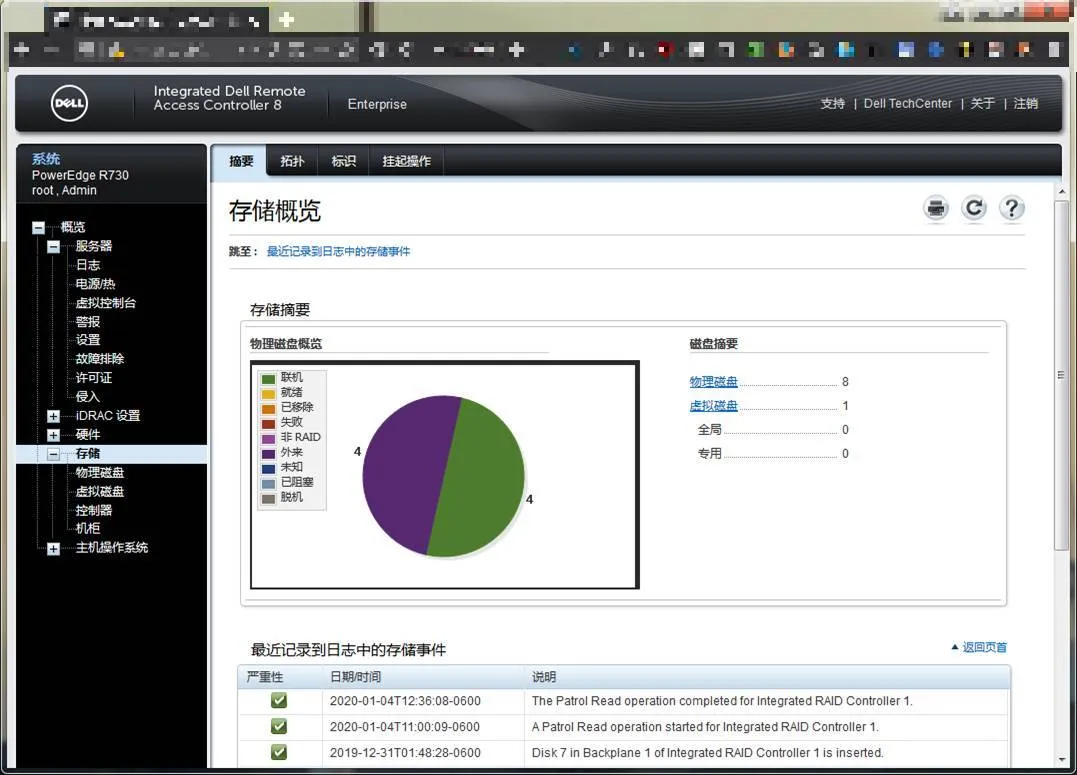The image size is (1077, 775).
Task: Click the 2019-12-31T01:48:28-0600 timestamp cell
Action: [x=405, y=752]
